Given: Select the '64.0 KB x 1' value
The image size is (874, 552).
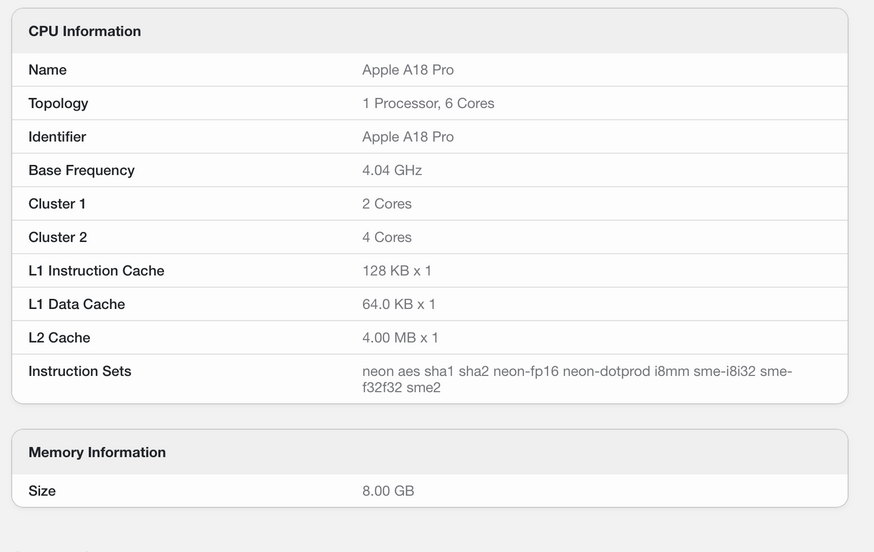Looking at the screenshot, I should (399, 304).
